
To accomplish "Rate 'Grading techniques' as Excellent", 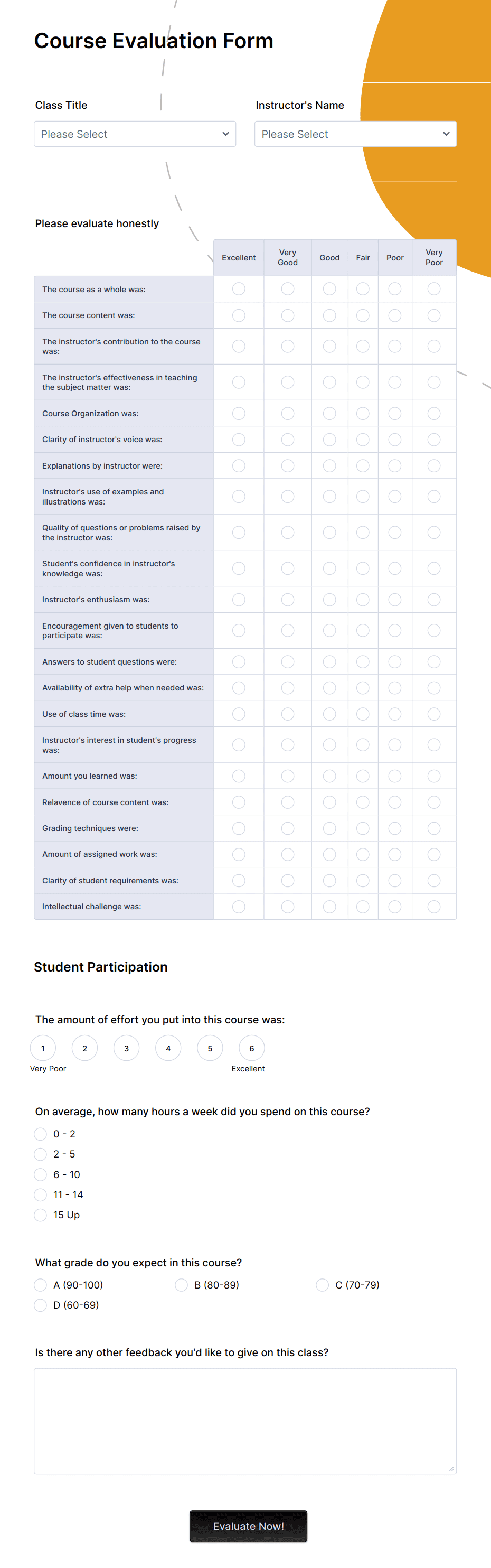I will [x=239, y=828].
